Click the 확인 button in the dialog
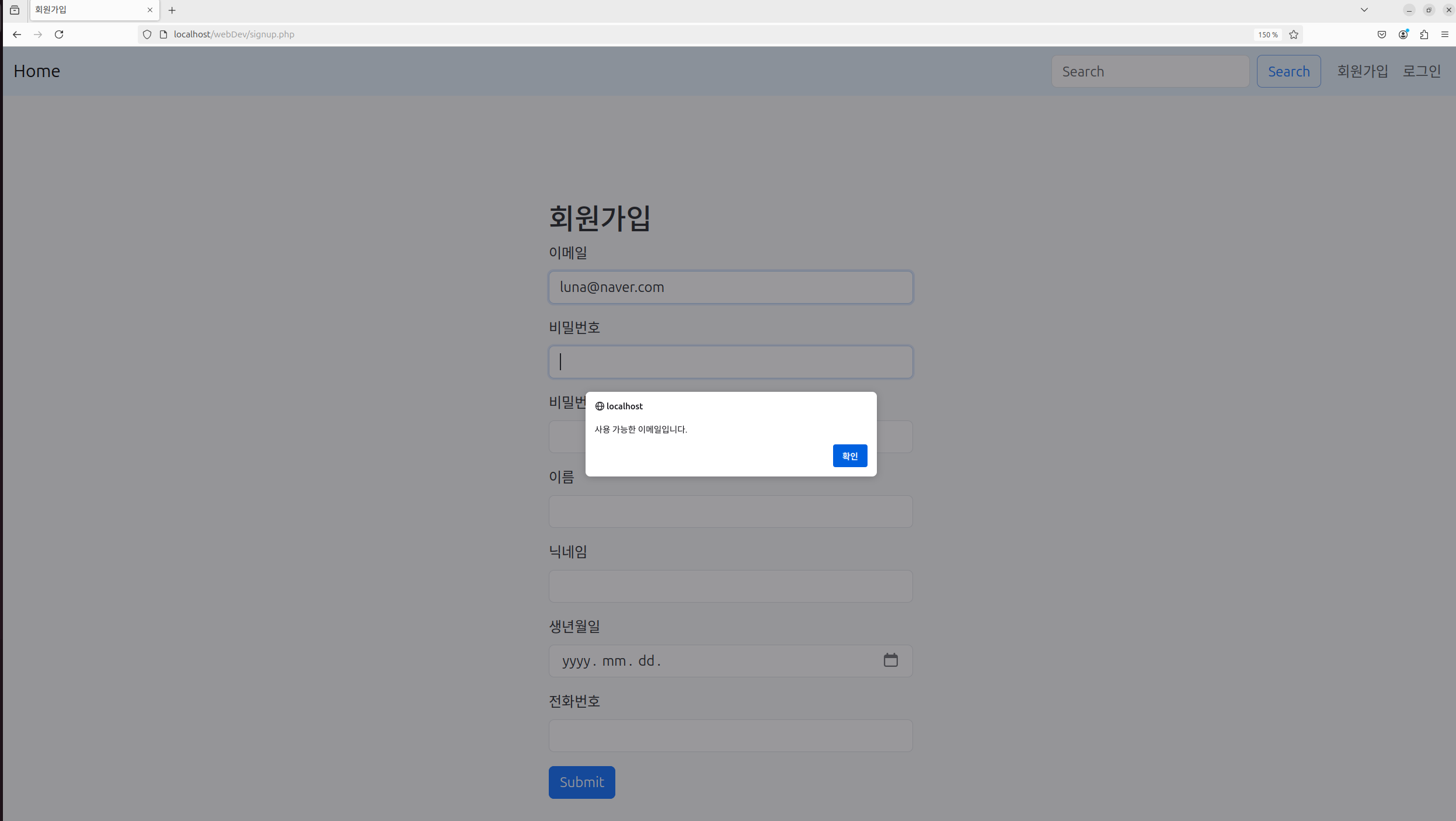The width and height of the screenshot is (1456, 821). pos(849,455)
